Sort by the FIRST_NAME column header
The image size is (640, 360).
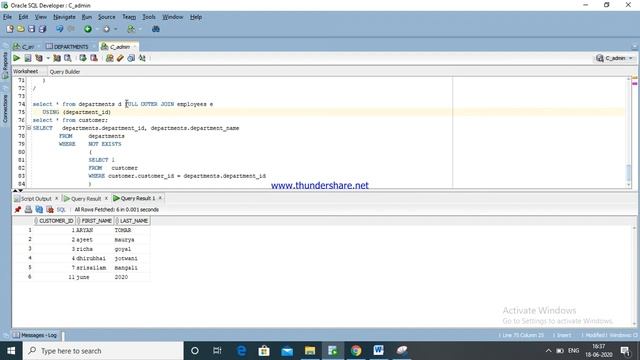pyautogui.click(x=95, y=221)
